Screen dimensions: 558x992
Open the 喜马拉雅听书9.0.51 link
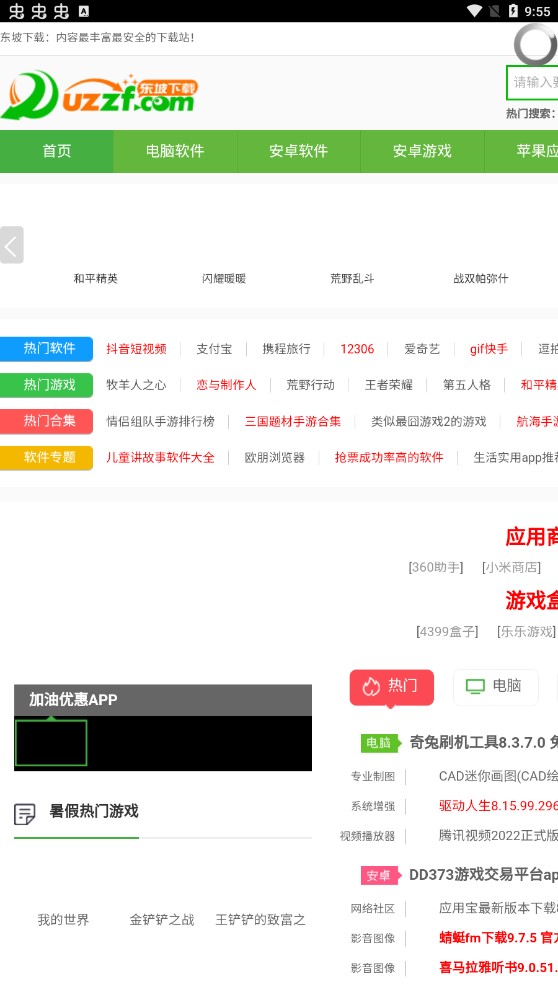click(499, 968)
